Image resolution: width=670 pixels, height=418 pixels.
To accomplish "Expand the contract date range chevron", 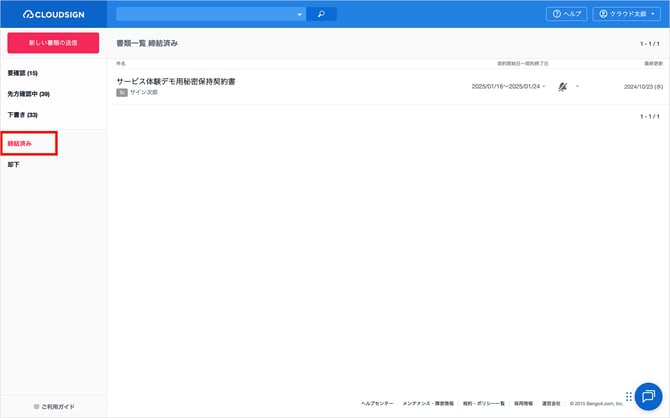I will (x=544, y=86).
